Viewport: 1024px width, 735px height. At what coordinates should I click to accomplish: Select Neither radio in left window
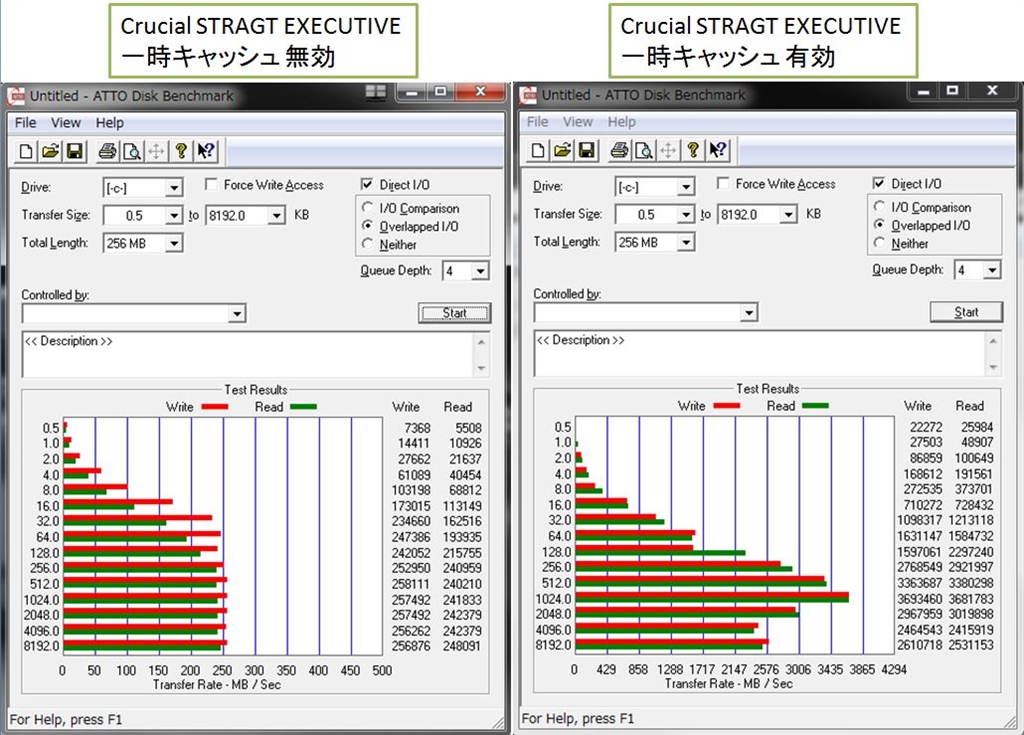pos(368,244)
